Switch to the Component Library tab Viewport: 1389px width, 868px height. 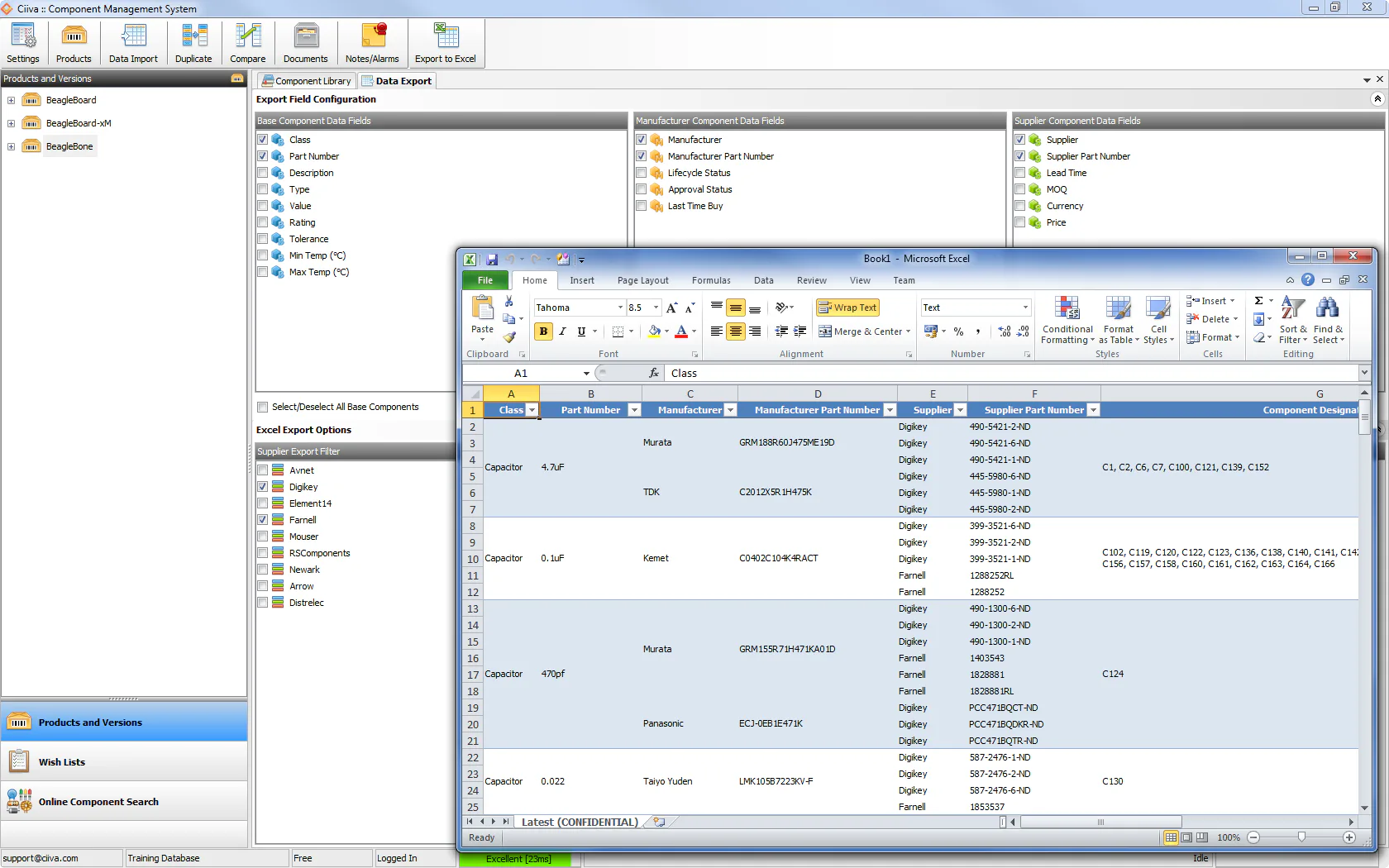(307, 81)
